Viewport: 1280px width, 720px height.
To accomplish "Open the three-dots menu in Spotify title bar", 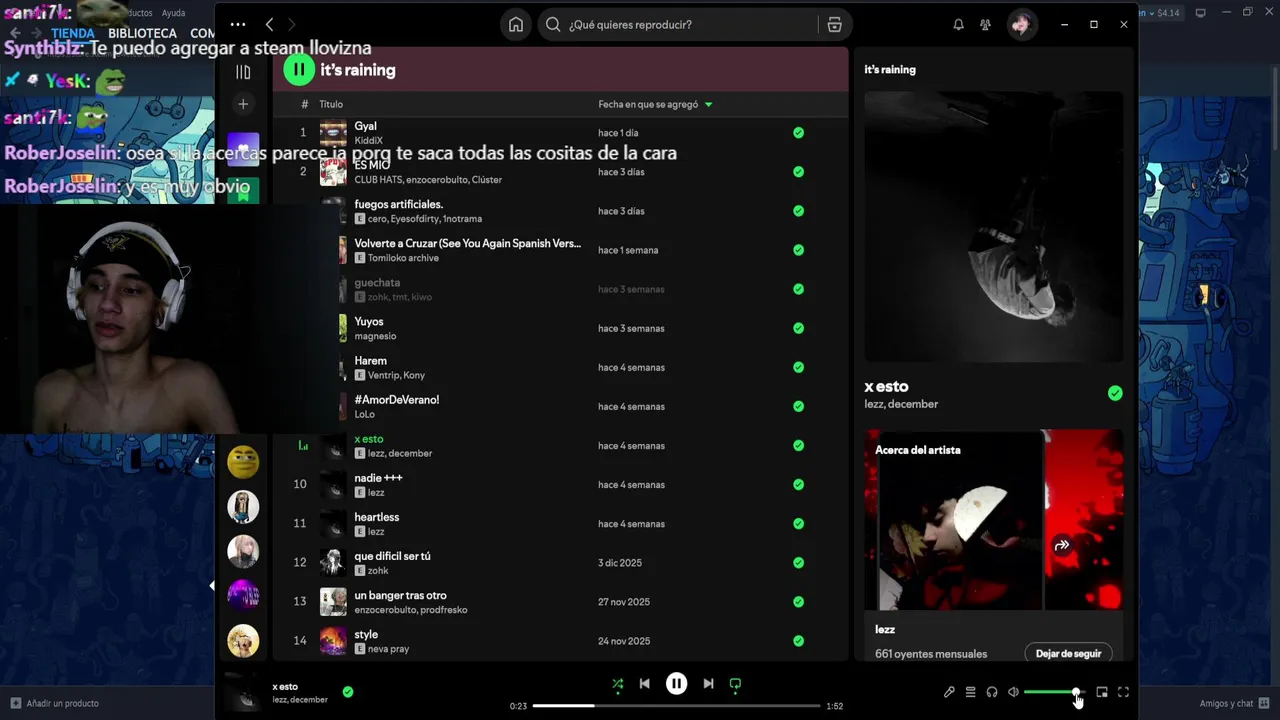I will click(x=237, y=24).
